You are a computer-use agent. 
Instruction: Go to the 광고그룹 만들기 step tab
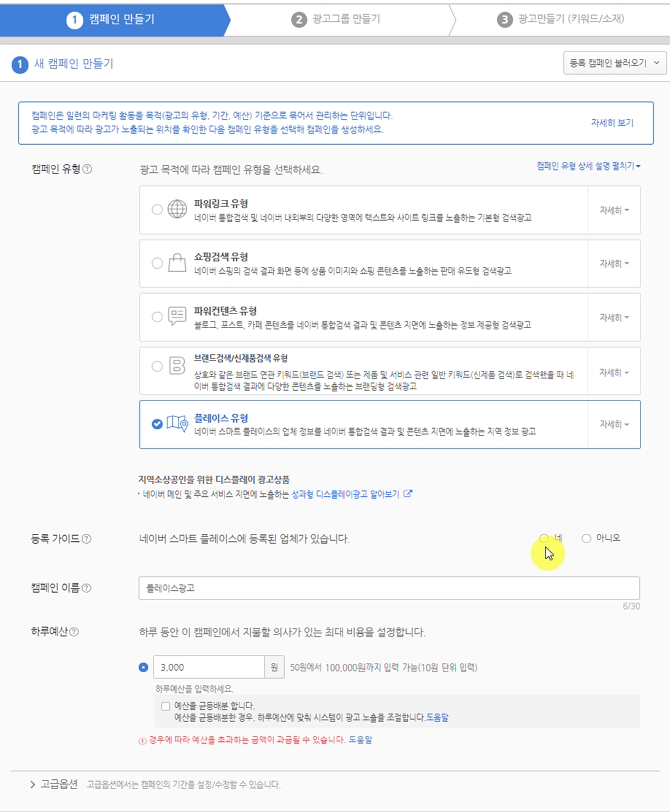coord(336,20)
